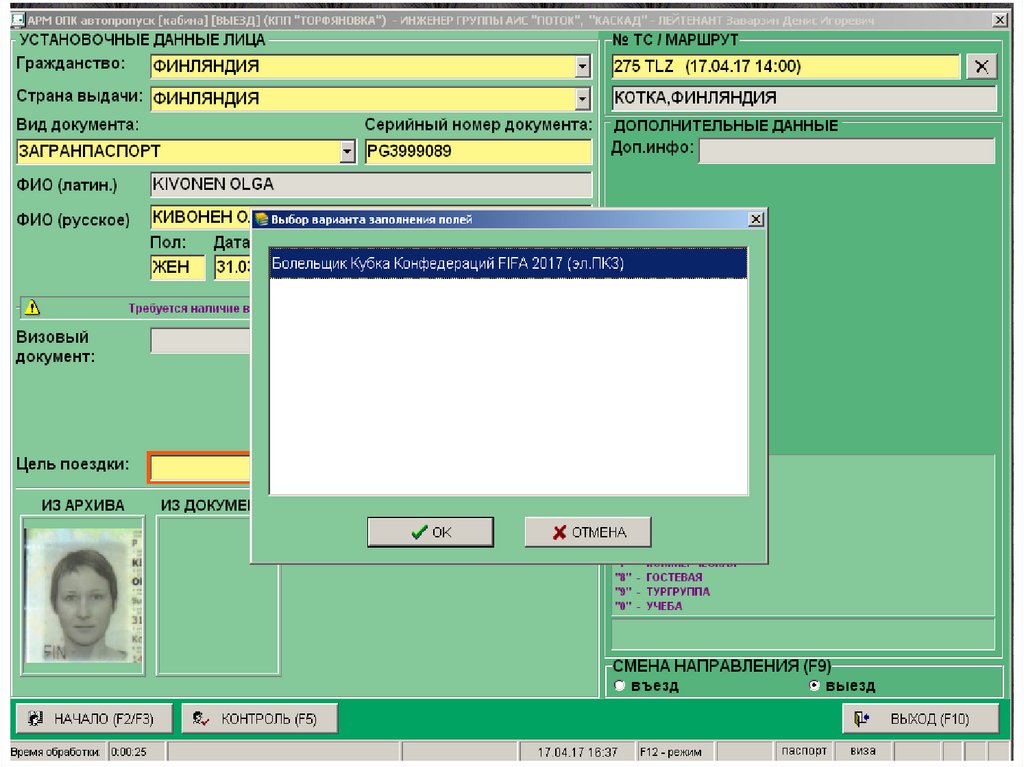
Task: Click the red X Отмена button
Action: tap(588, 532)
